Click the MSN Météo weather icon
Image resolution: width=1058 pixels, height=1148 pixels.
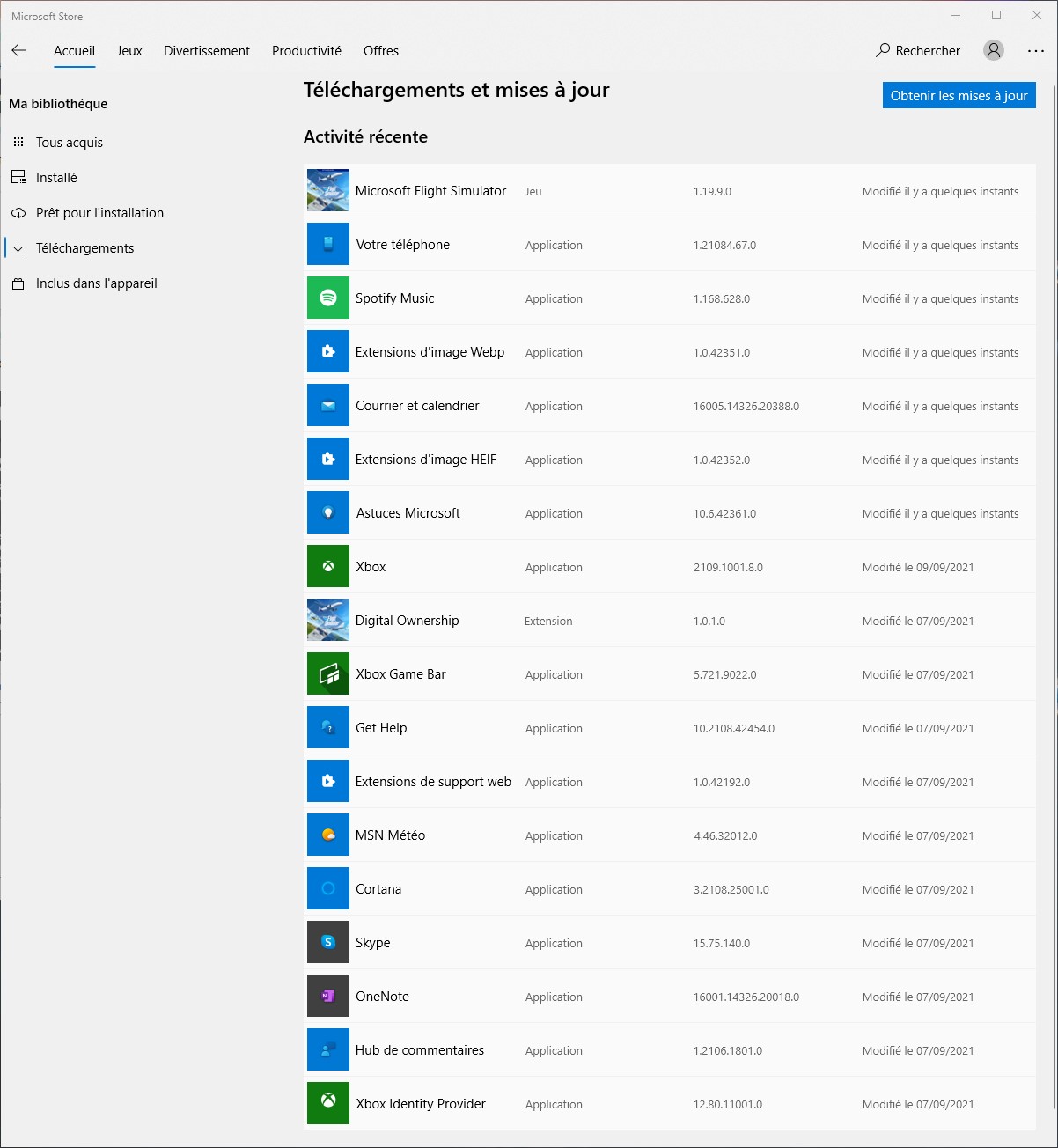(x=328, y=835)
